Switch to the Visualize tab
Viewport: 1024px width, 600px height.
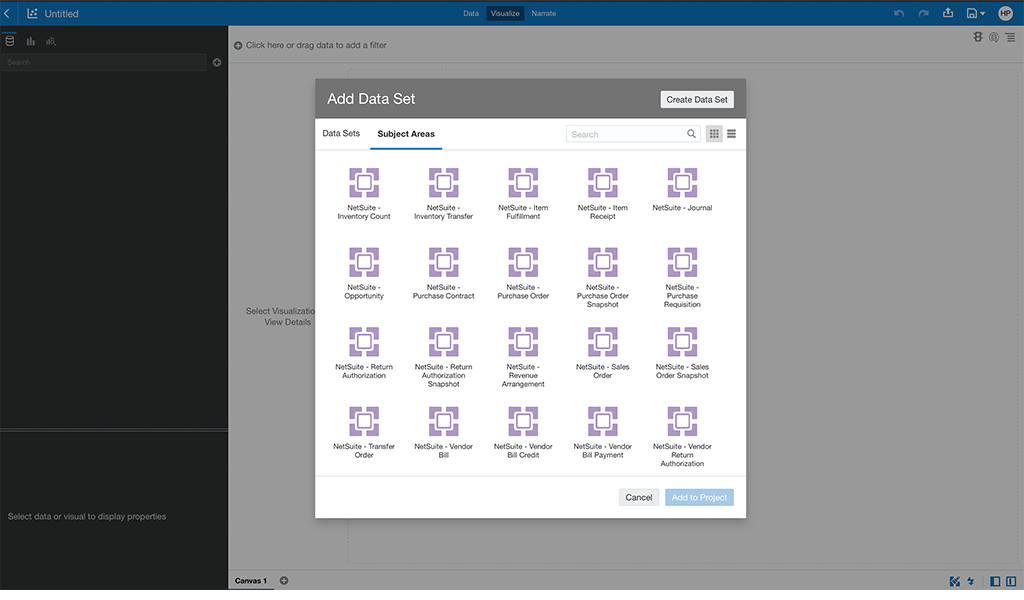pos(505,13)
